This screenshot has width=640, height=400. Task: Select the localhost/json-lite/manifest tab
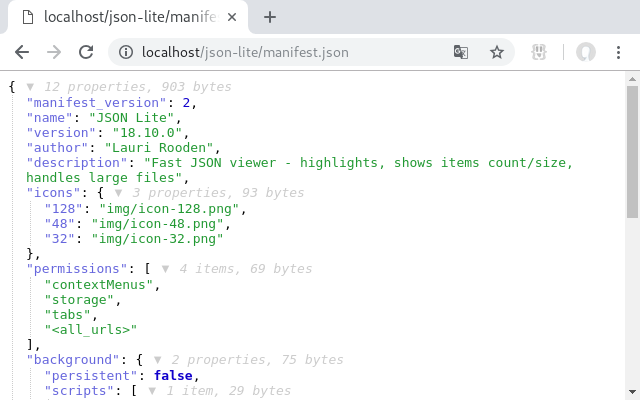click(x=127, y=17)
